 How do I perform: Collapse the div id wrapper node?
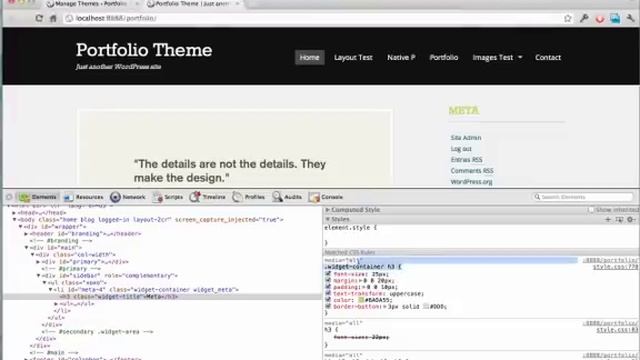[20, 227]
